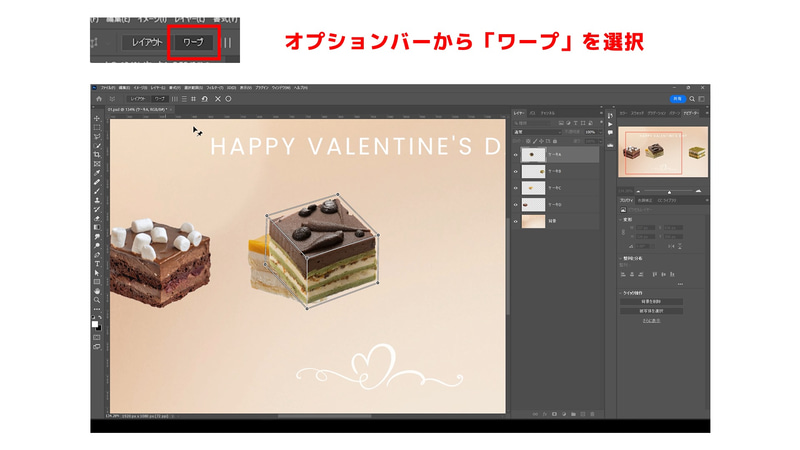
Task: Open the collapsed History panel icon
Action: pyautogui.click(x=610, y=116)
